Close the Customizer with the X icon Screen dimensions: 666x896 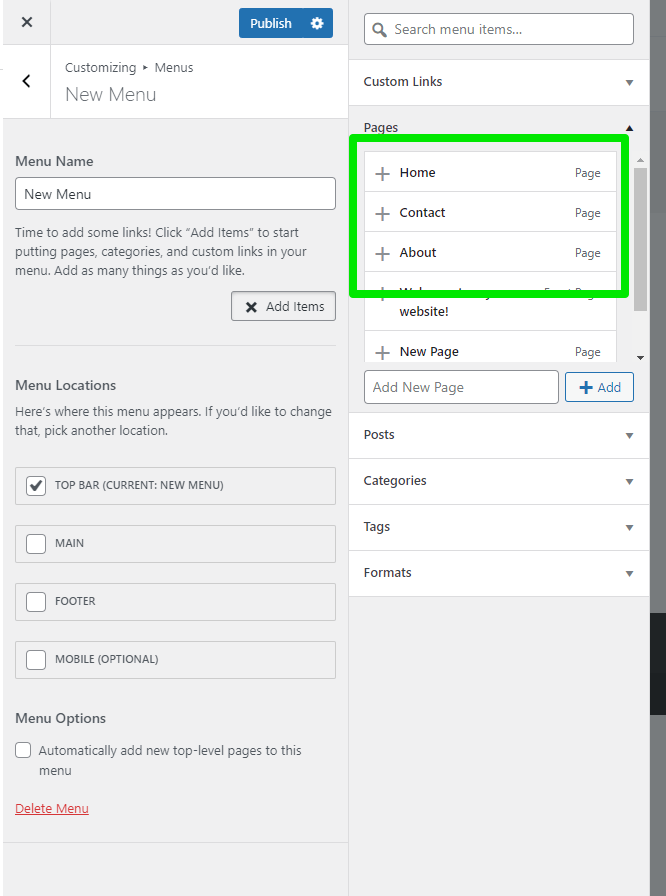27,22
